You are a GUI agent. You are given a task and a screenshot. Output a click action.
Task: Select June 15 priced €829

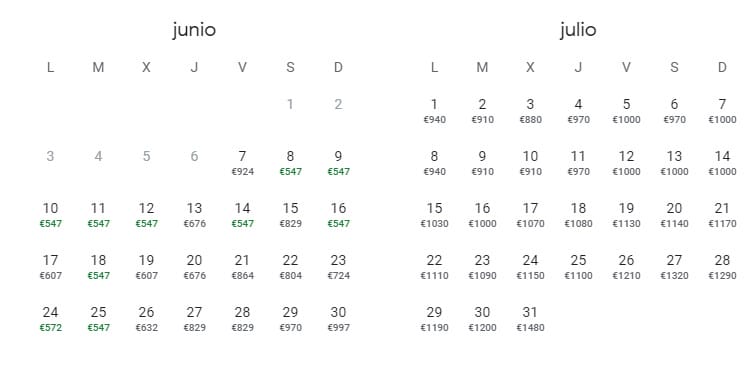(x=291, y=215)
